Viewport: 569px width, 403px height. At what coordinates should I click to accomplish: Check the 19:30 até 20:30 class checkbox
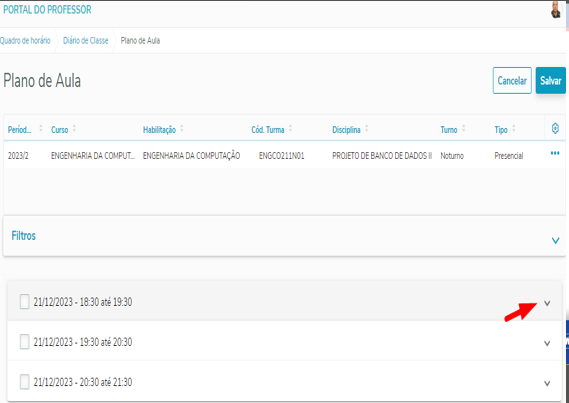25,342
